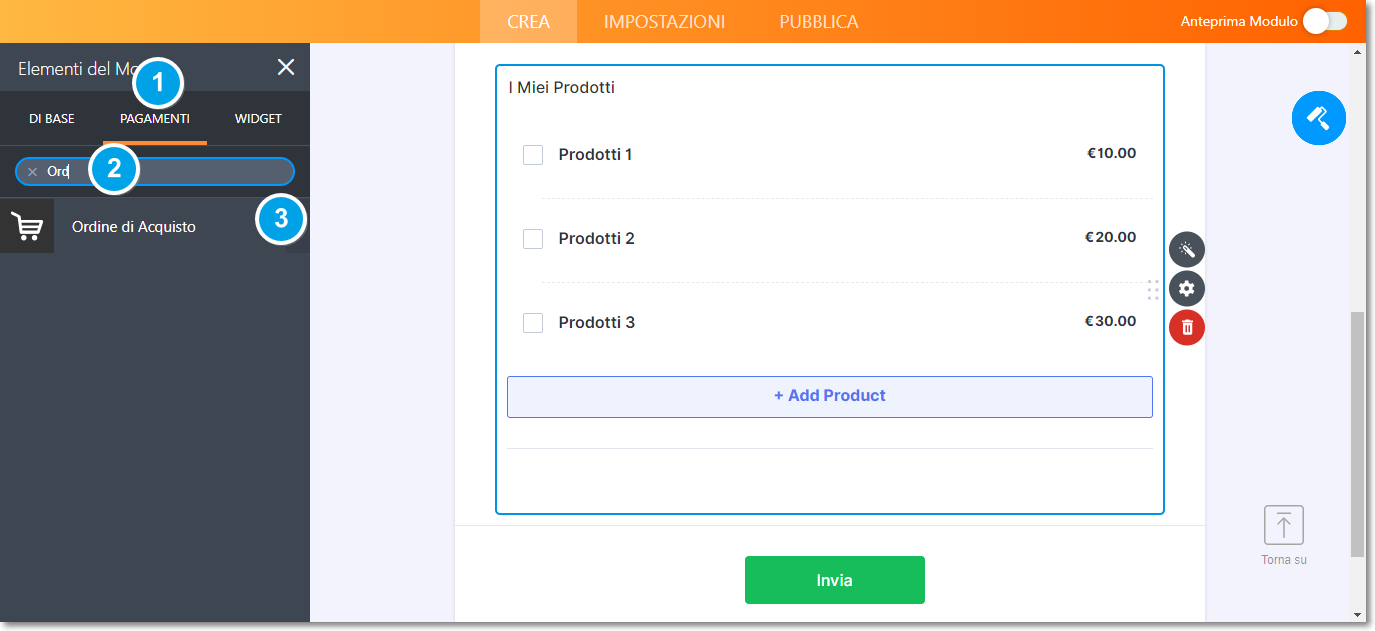The image size is (1375, 631).
Task: Click the scroll down arrow on the scrollbar
Action: tap(1357, 614)
